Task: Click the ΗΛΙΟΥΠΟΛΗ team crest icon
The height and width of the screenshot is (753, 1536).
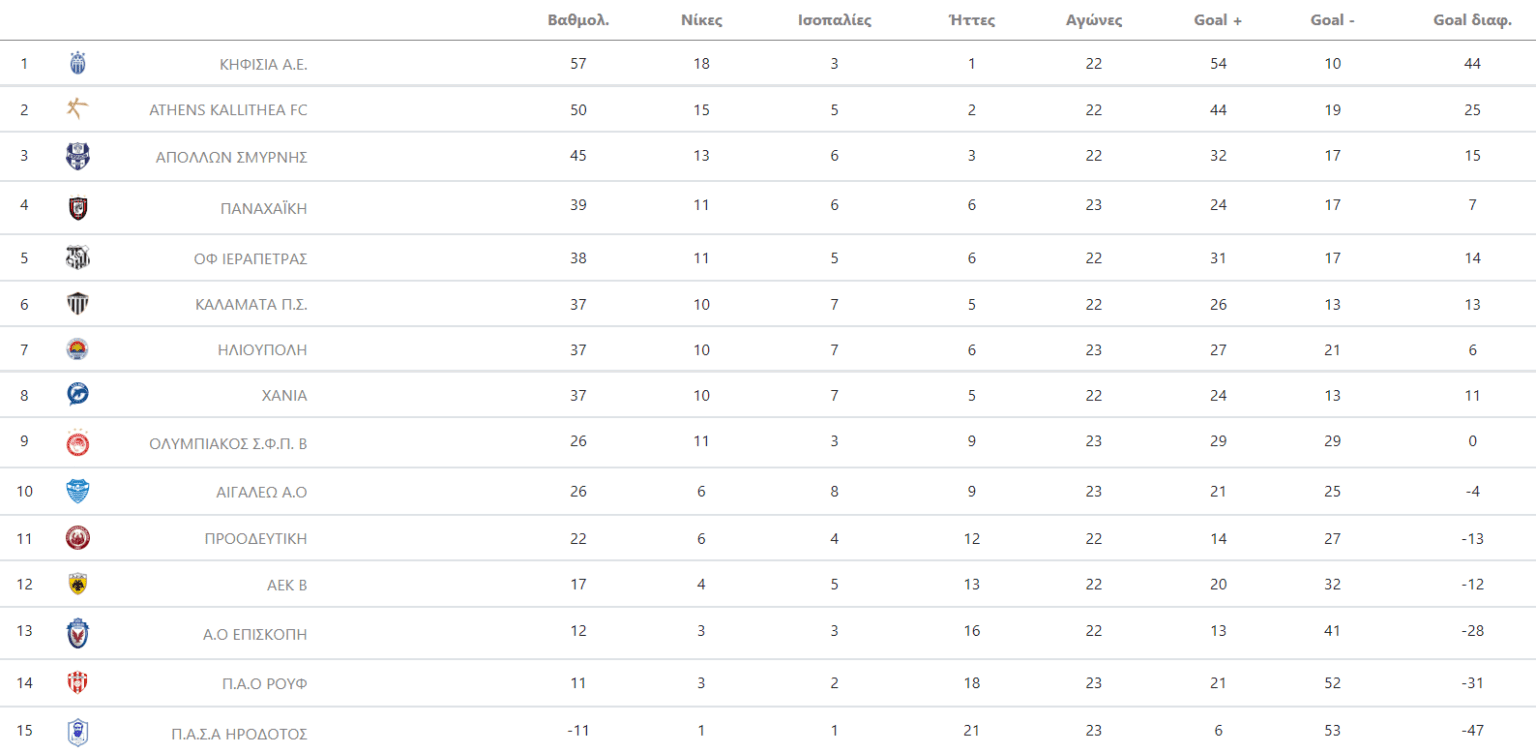Action: [77, 349]
